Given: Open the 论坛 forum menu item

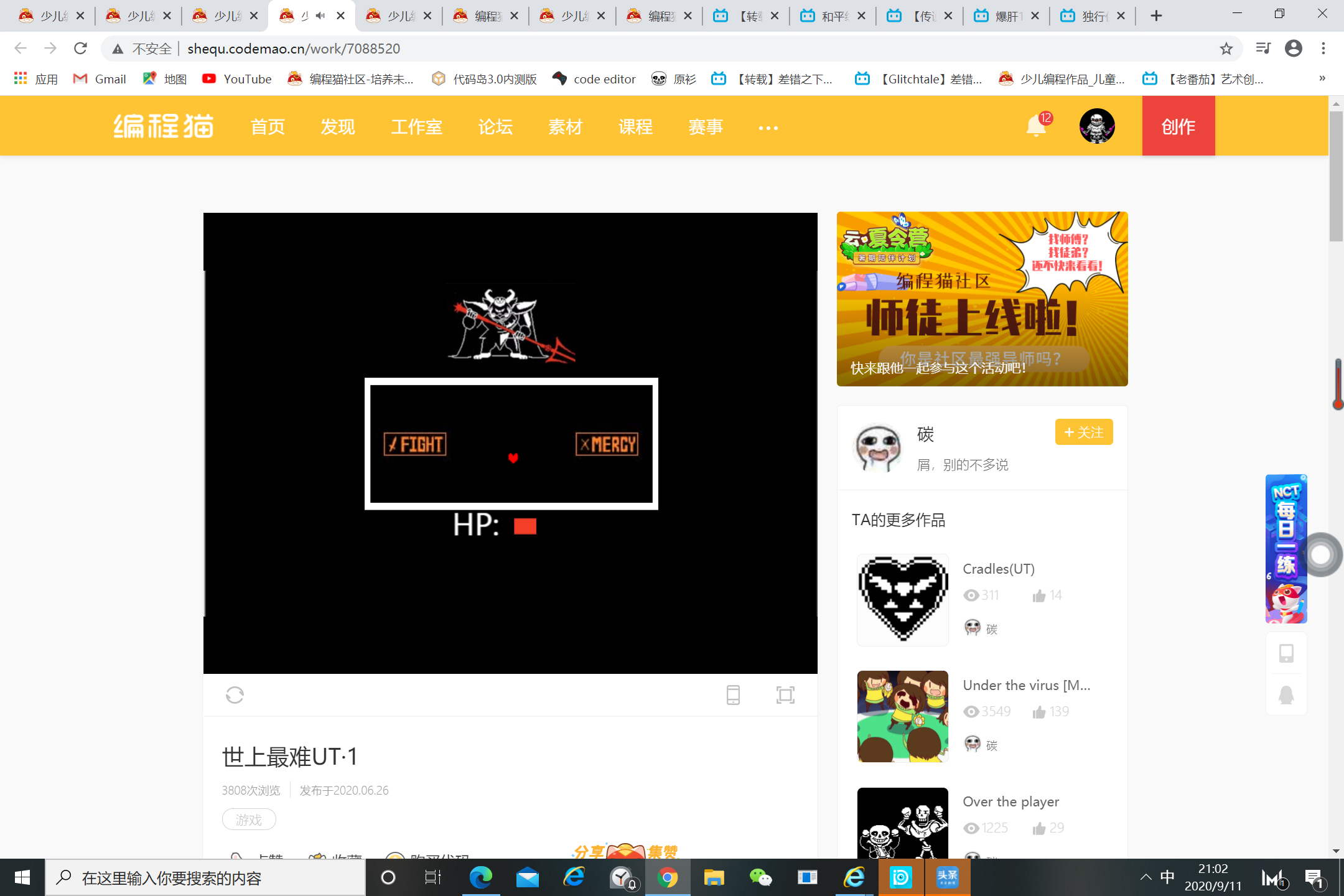Looking at the screenshot, I should 495,127.
